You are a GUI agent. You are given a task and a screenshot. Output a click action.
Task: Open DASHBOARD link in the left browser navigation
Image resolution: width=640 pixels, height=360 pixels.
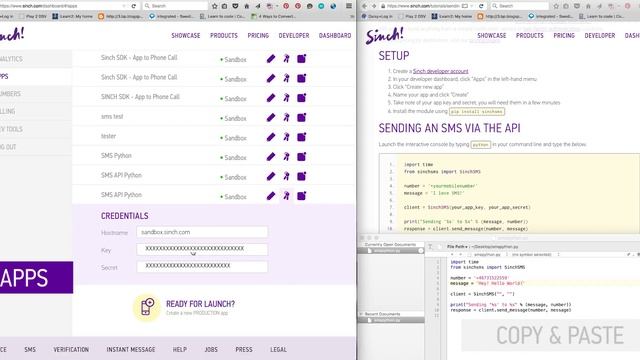[x=335, y=36]
